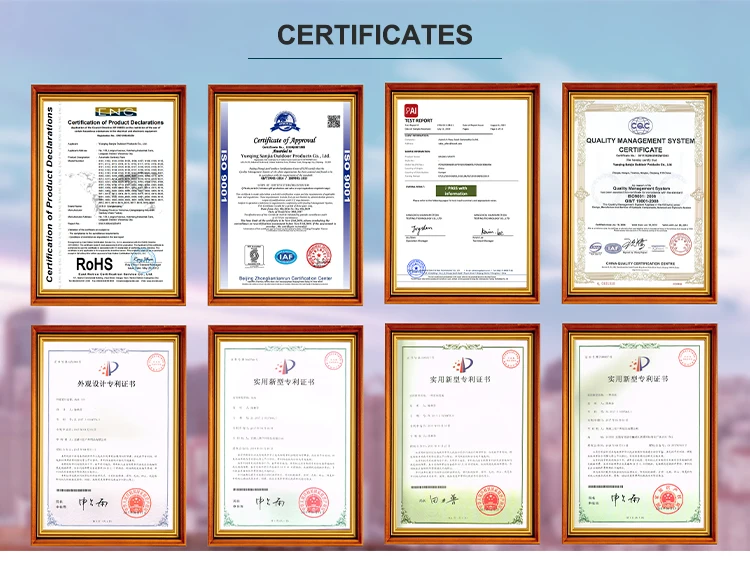750x568 pixels.
Task: Click the CERTIFICATES heading
Action: (375, 34)
